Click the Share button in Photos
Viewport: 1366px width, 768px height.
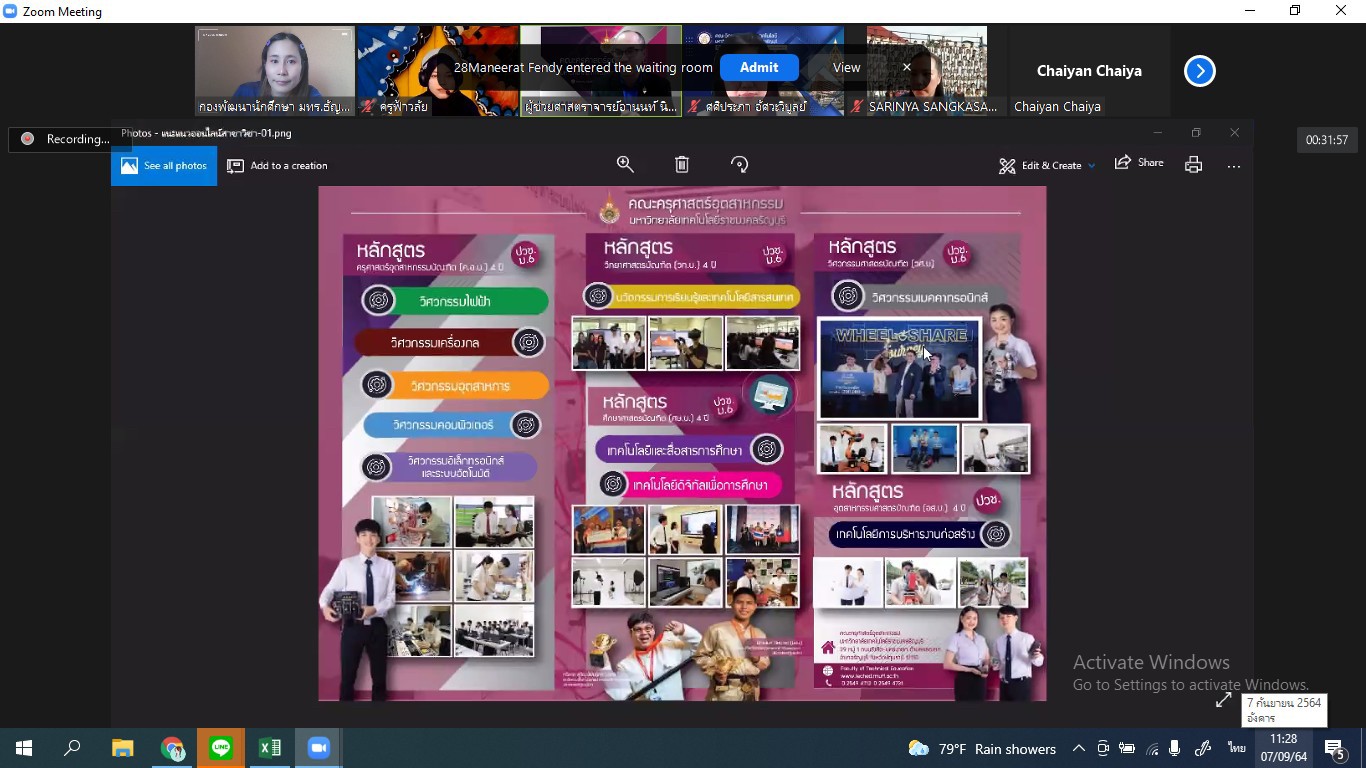click(1139, 163)
